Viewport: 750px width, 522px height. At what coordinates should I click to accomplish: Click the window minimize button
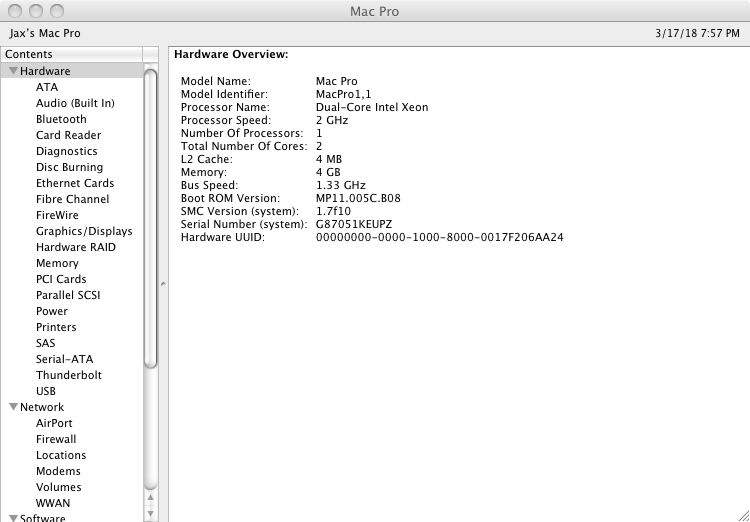pos(36,11)
